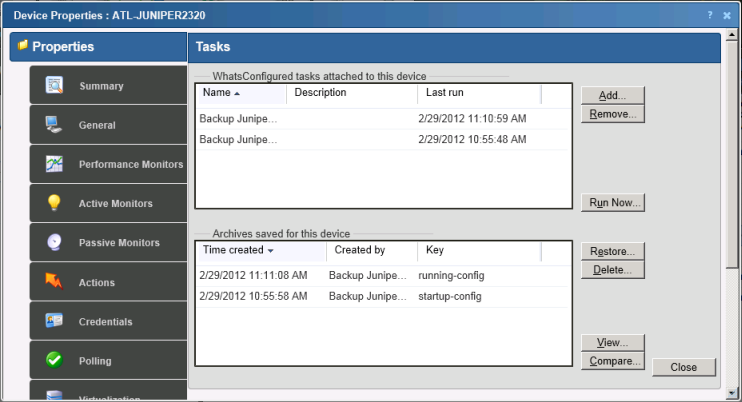This screenshot has height=402, width=742.
Task: Click the Summary icon in sidebar
Action: click(55, 86)
